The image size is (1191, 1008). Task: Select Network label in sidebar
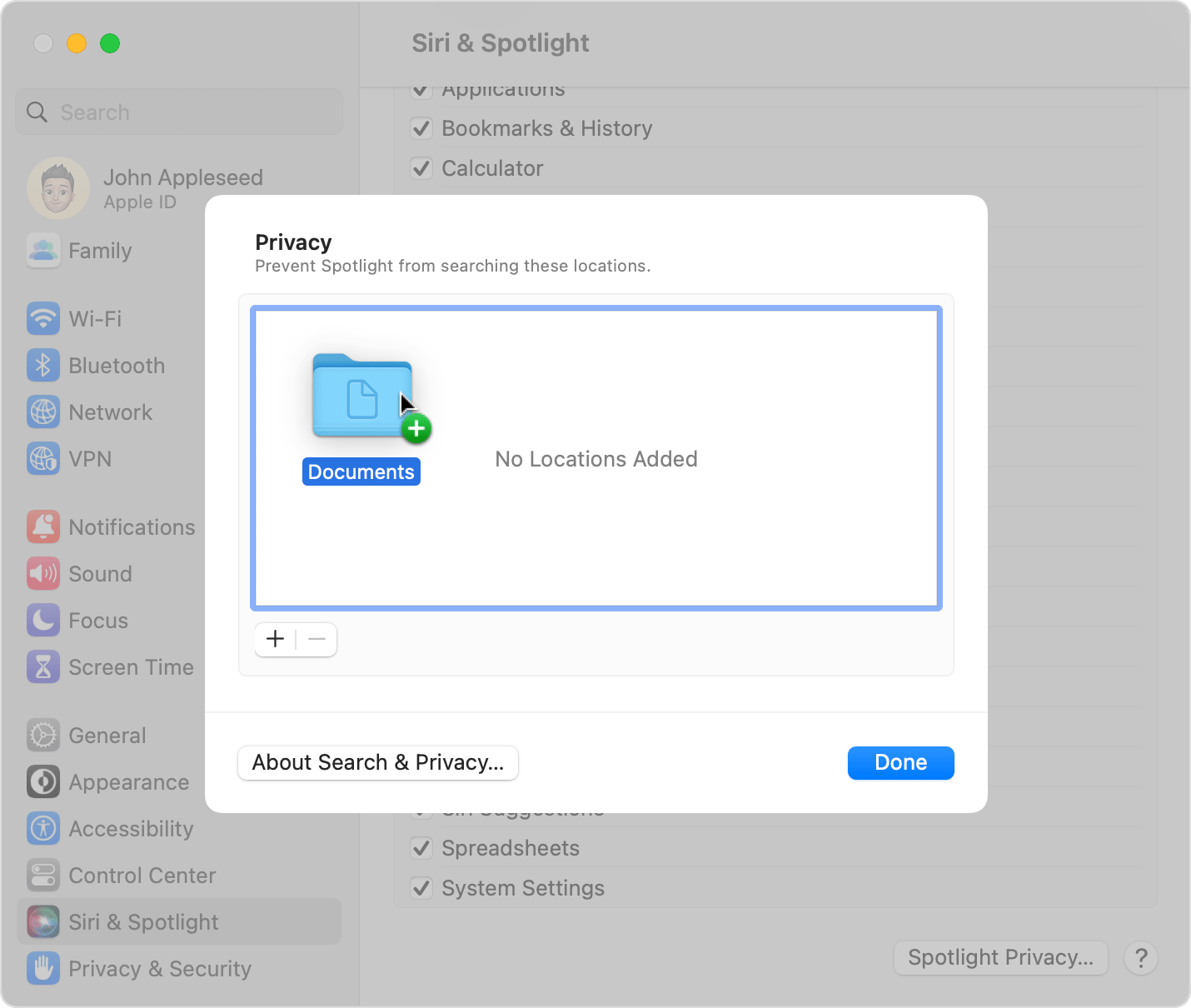click(111, 412)
